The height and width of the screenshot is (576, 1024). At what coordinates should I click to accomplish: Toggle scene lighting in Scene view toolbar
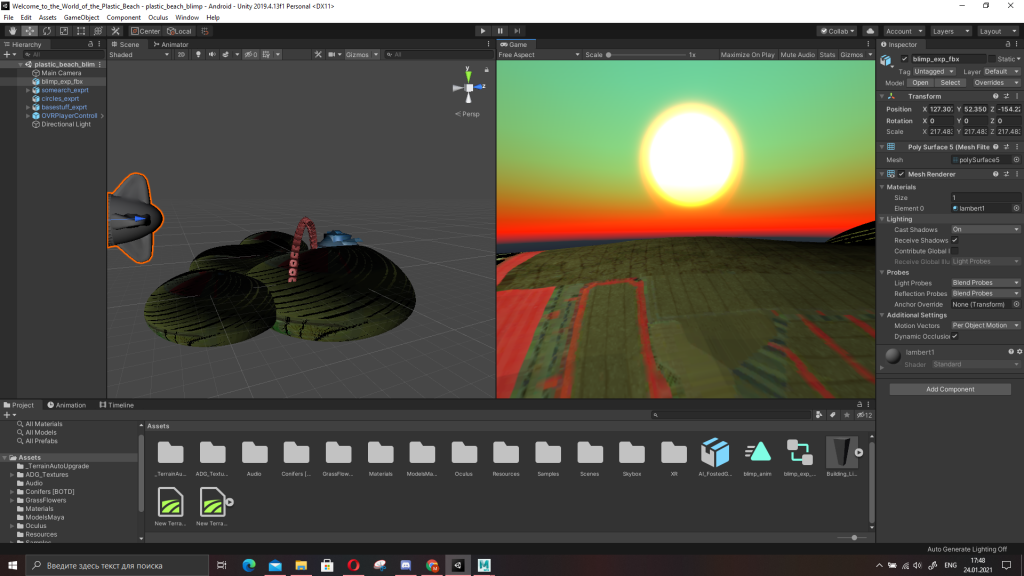(x=199, y=55)
